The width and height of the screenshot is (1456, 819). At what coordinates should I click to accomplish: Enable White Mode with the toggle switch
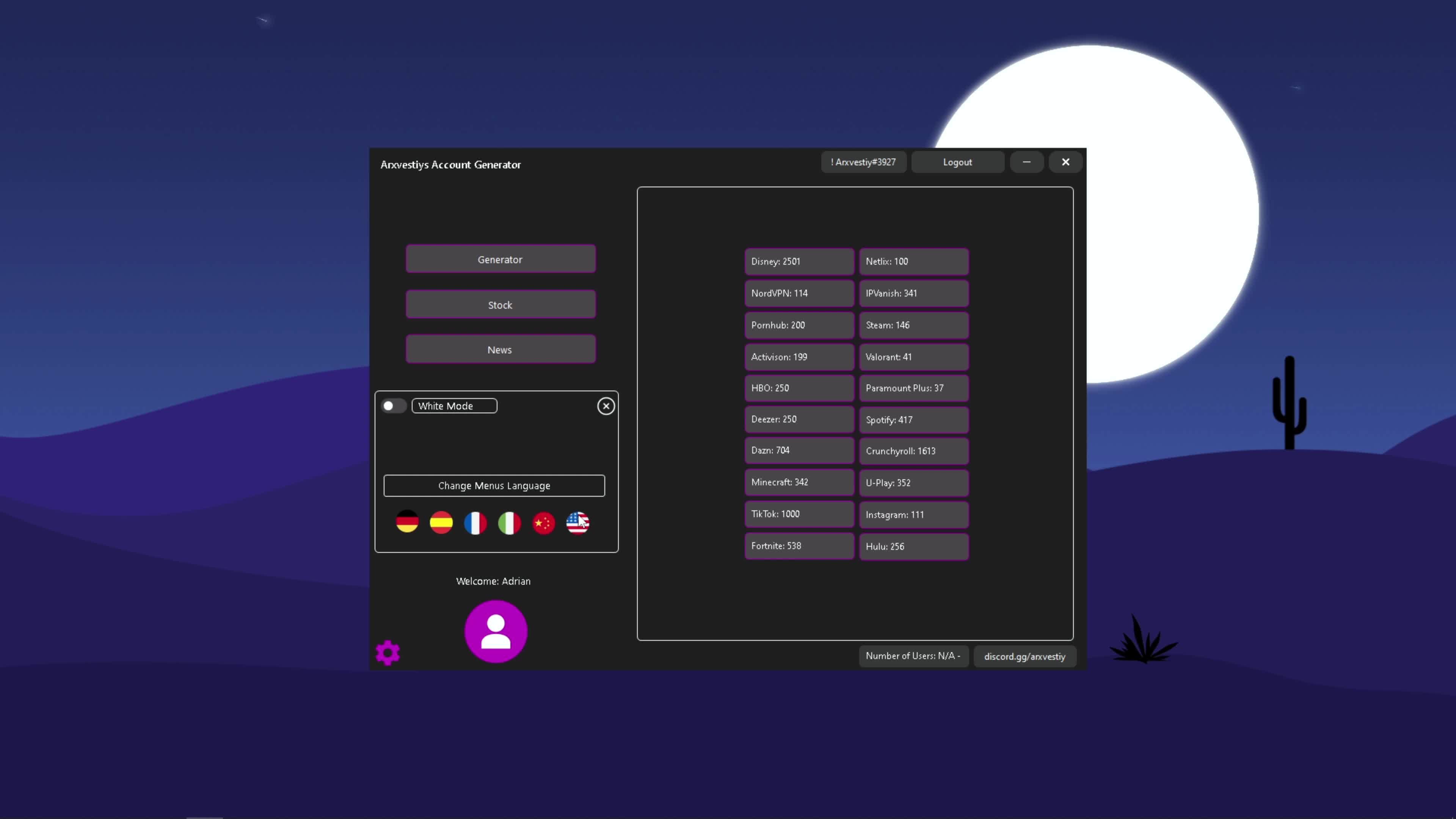pos(394,406)
